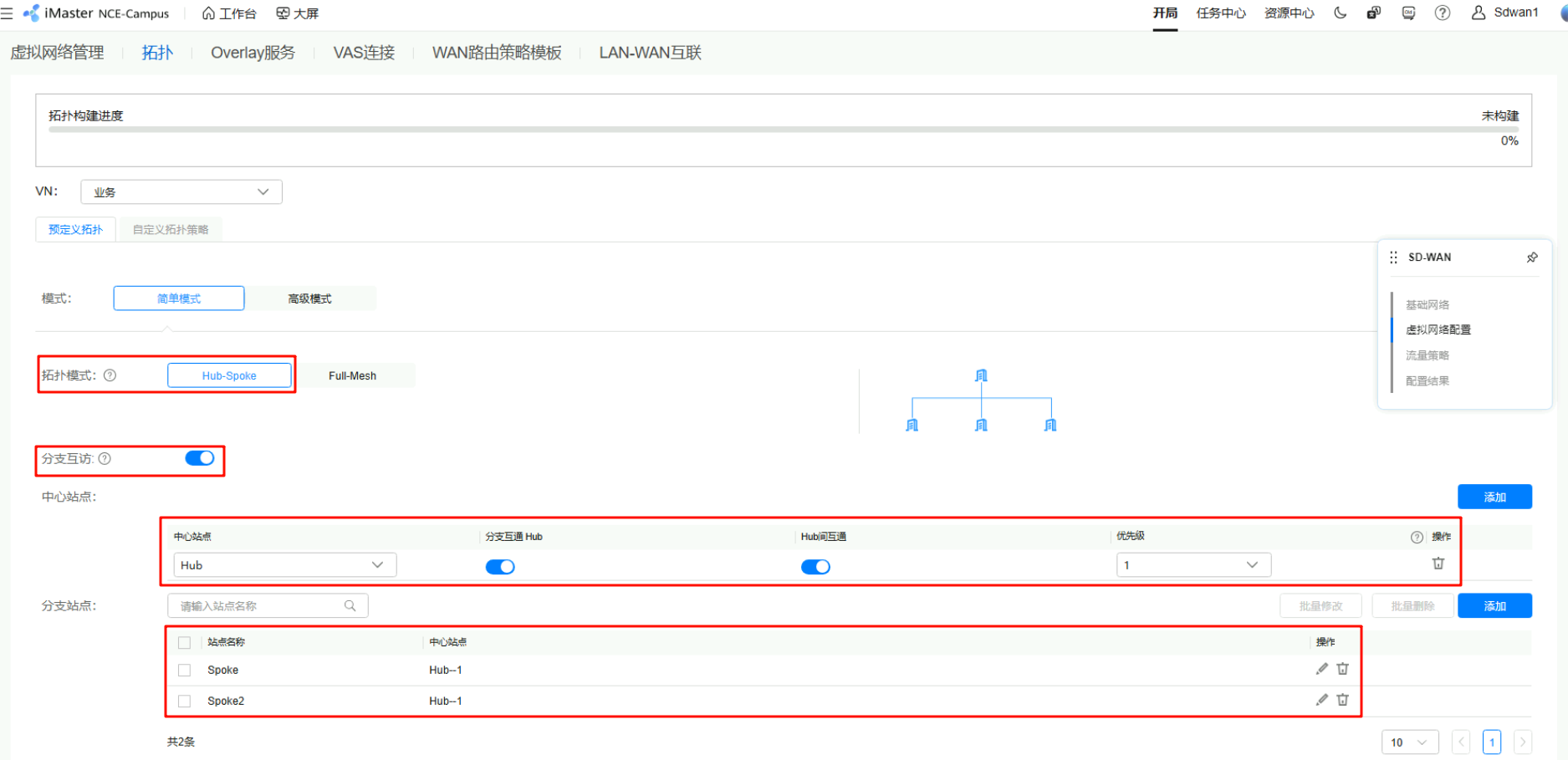Click 添加 button for 分支站点
Viewport: 1568px width, 760px height.
coord(1494,606)
